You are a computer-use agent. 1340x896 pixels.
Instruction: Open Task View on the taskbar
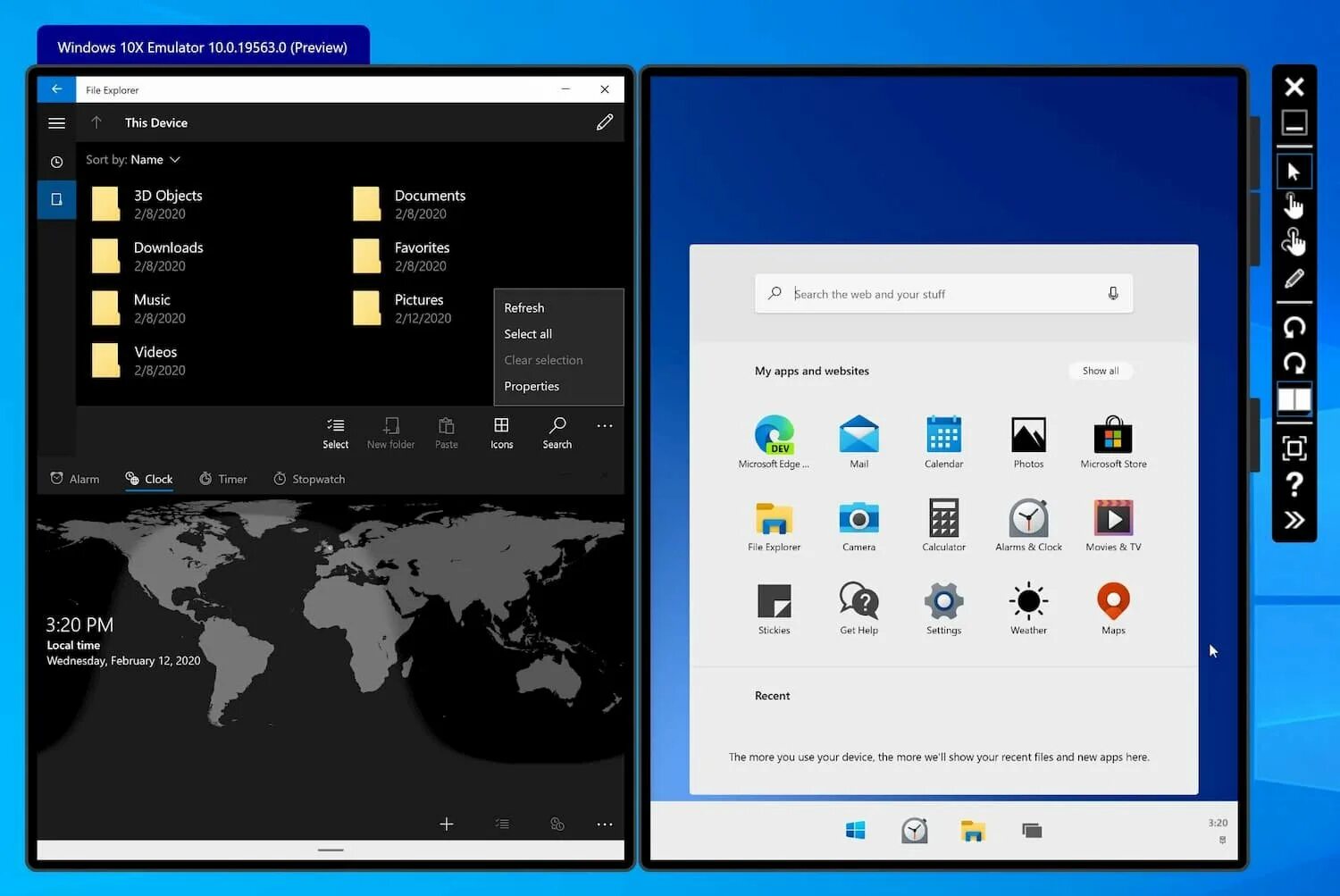click(1032, 831)
